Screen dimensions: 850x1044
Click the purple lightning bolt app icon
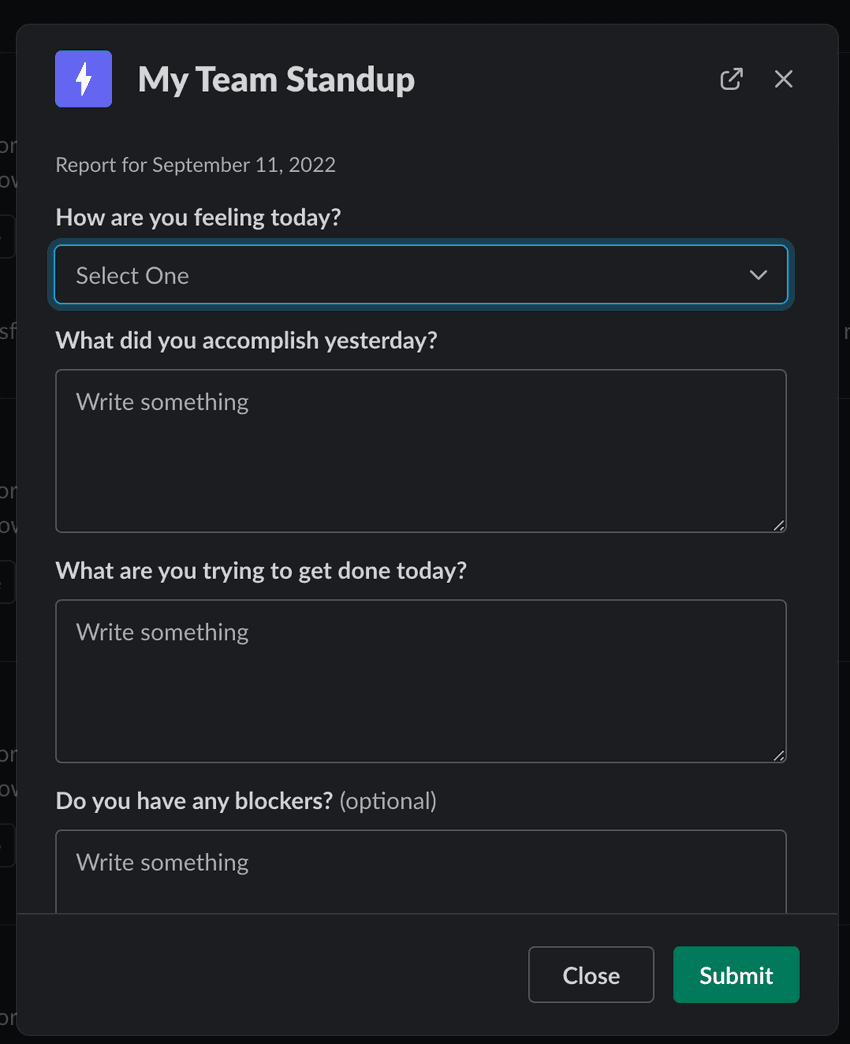pyautogui.click(x=83, y=79)
